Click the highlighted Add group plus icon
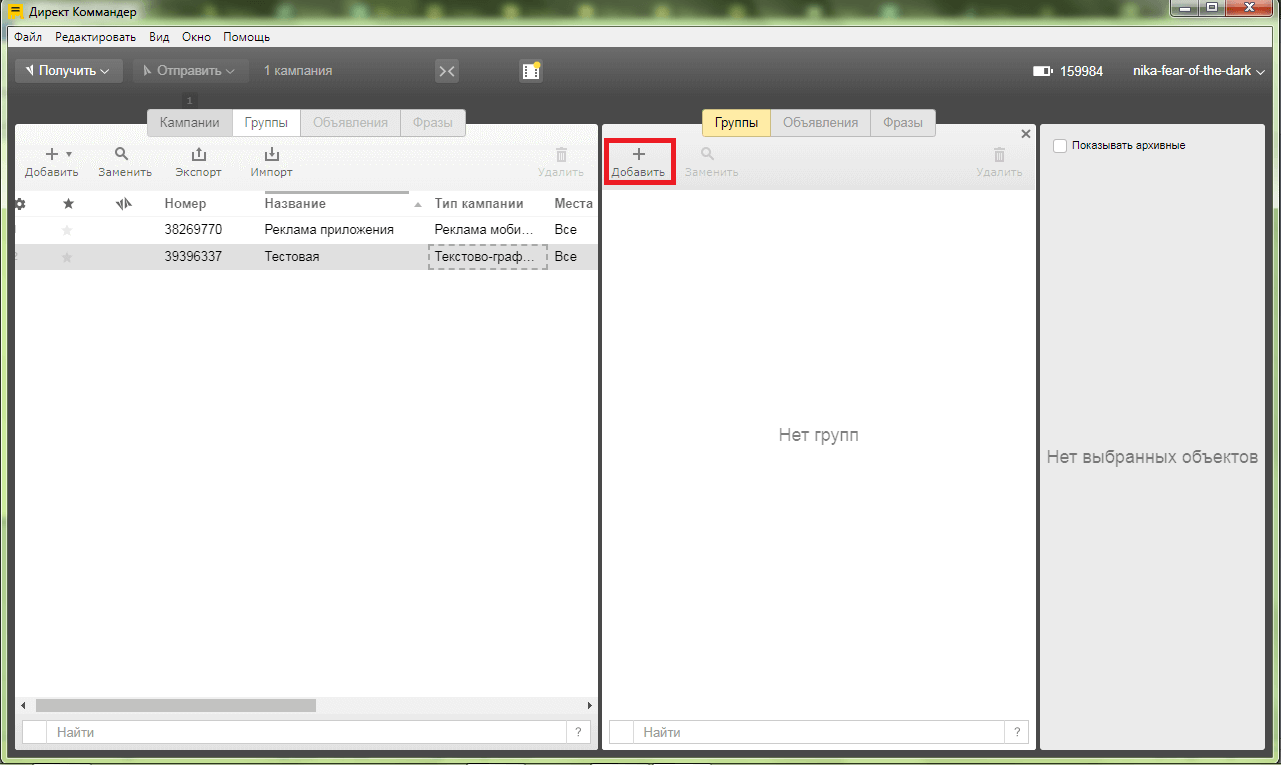Screen dimensions: 1281x765 click(x=639, y=155)
